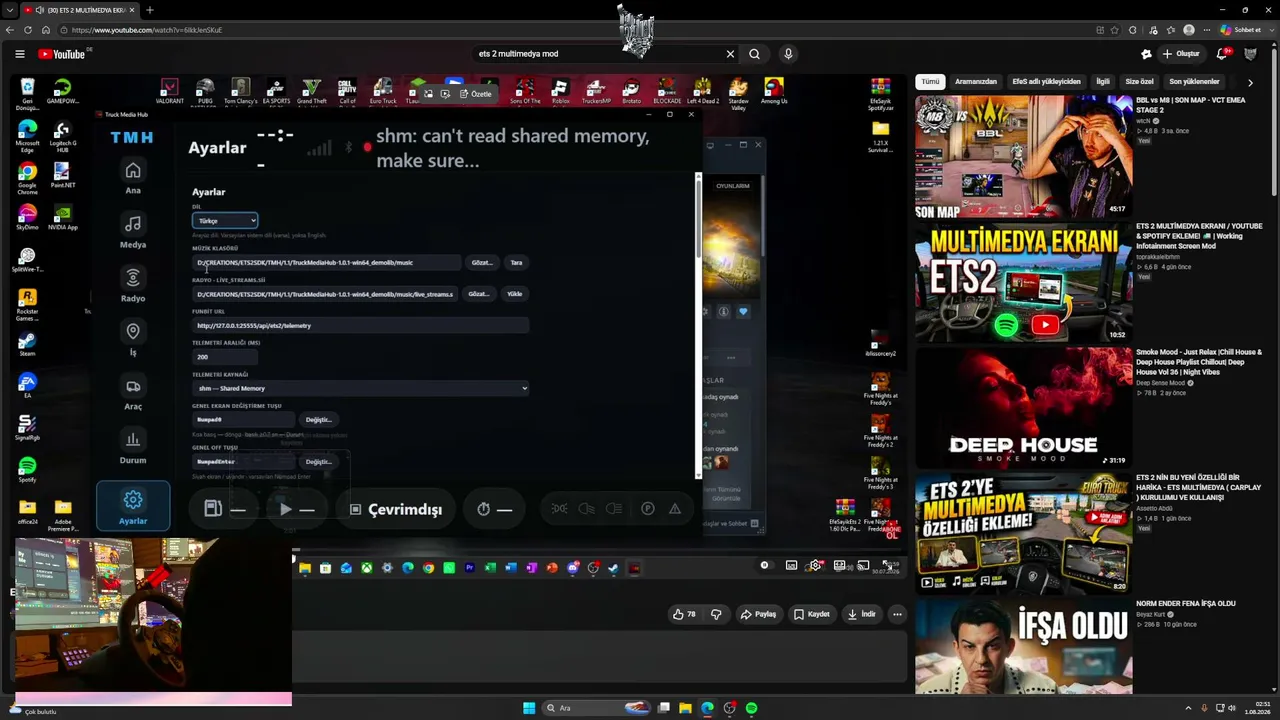Image resolution: width=1280 pixels, height=720 pixels.
Task: Open the video more actions menu
Action: pos(897,614)
